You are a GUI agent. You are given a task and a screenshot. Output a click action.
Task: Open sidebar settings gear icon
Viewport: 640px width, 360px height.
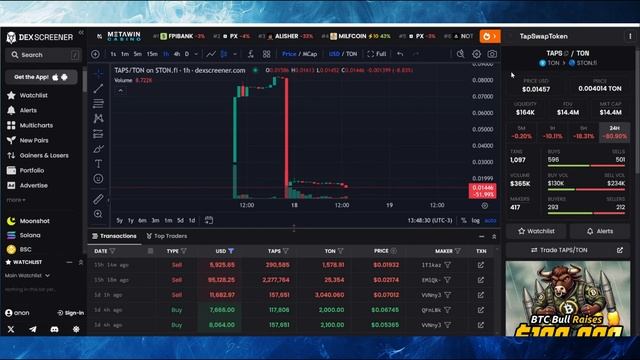tap(76, 329)
